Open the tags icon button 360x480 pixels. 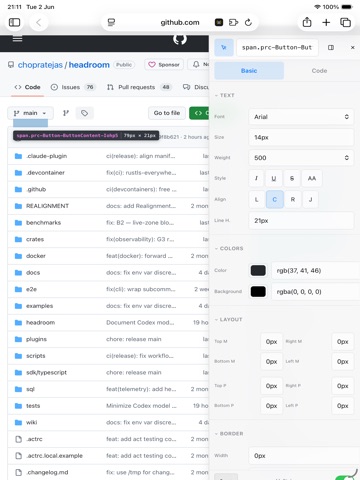(85, 113)
